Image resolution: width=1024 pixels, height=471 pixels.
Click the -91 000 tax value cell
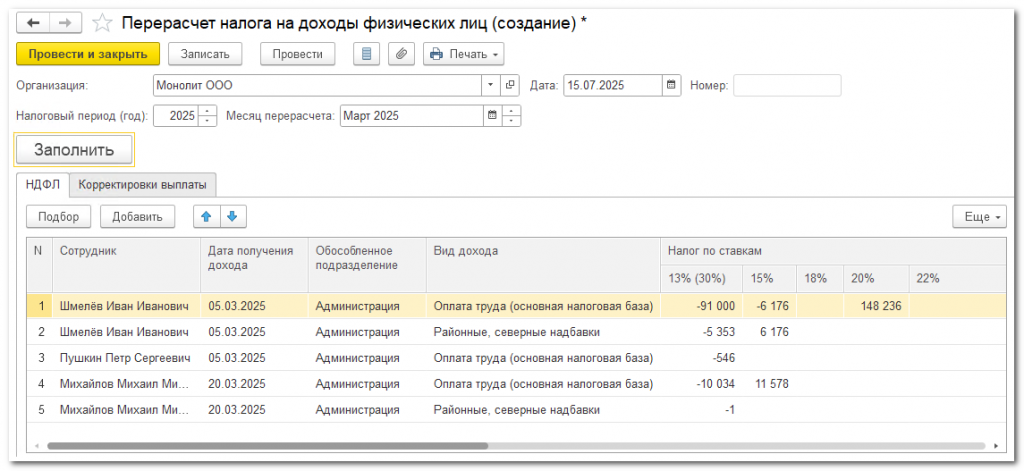click(701, 306)
